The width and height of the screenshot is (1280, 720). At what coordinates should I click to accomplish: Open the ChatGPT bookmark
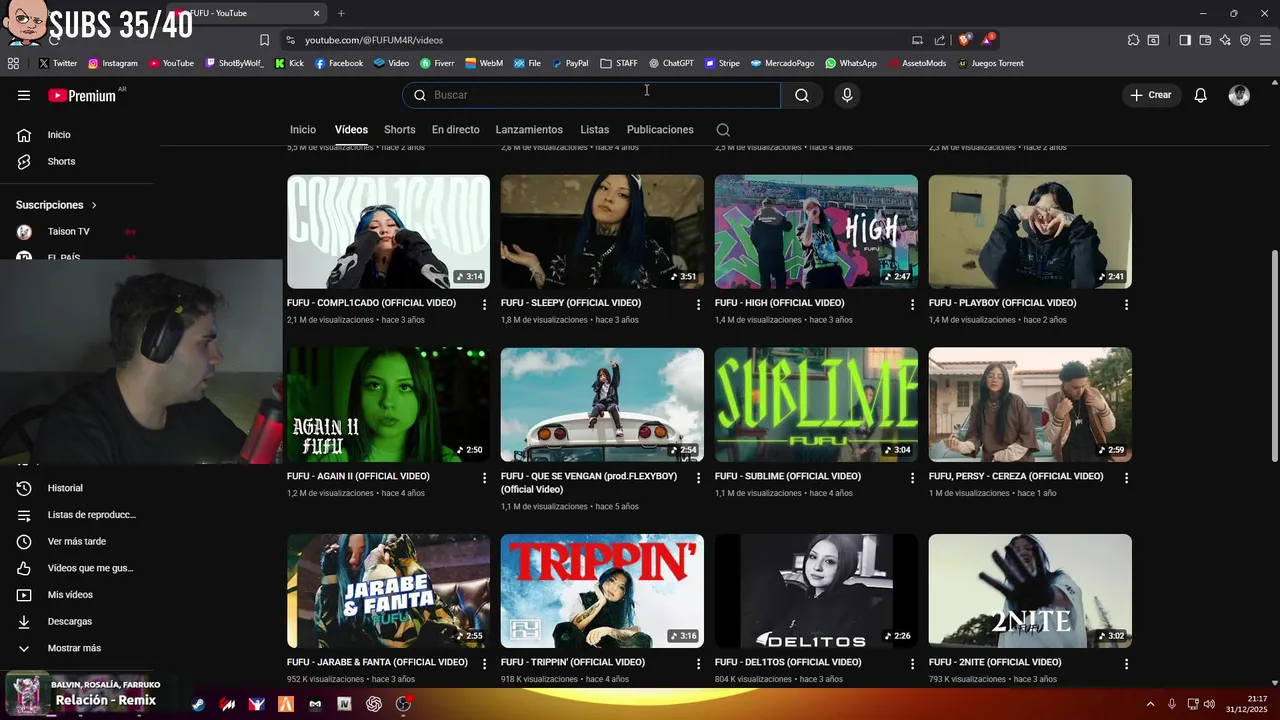click(671, 63)
